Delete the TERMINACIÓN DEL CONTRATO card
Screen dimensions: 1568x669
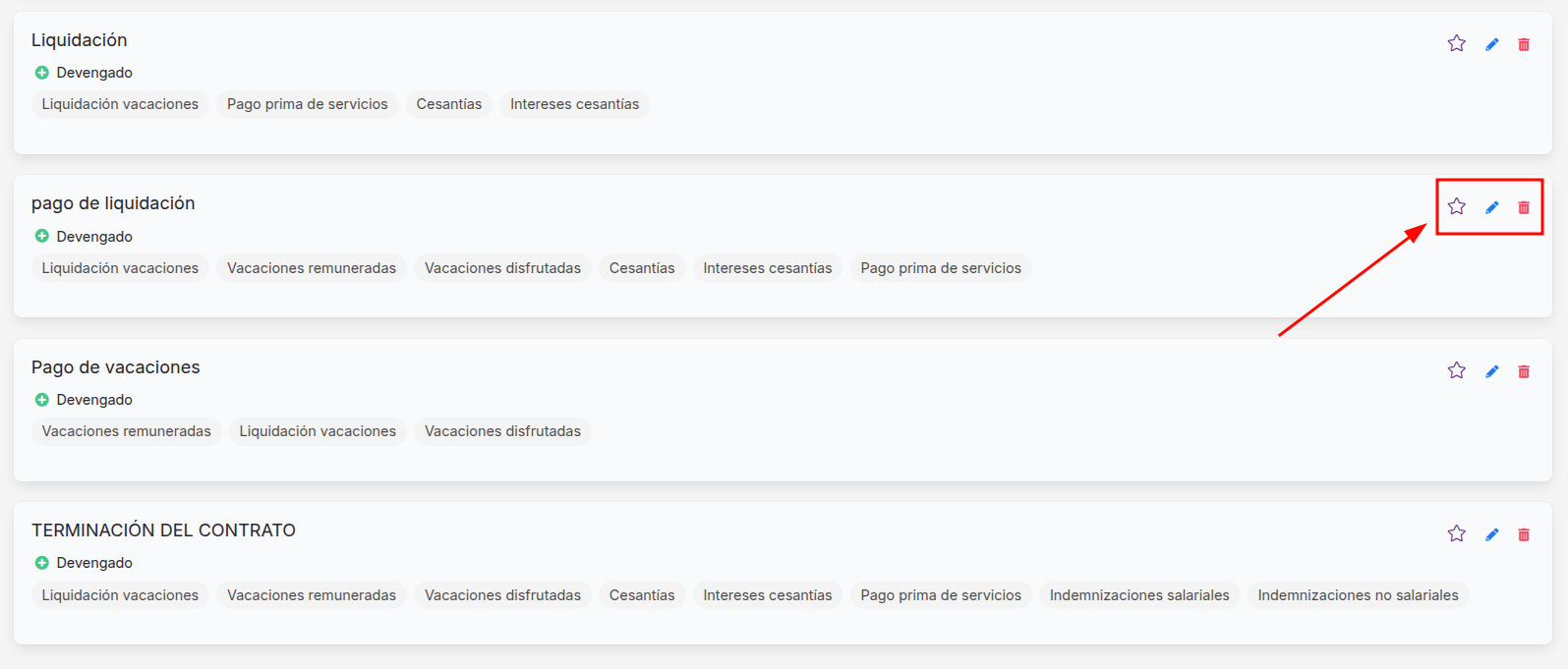point(1524,534)
